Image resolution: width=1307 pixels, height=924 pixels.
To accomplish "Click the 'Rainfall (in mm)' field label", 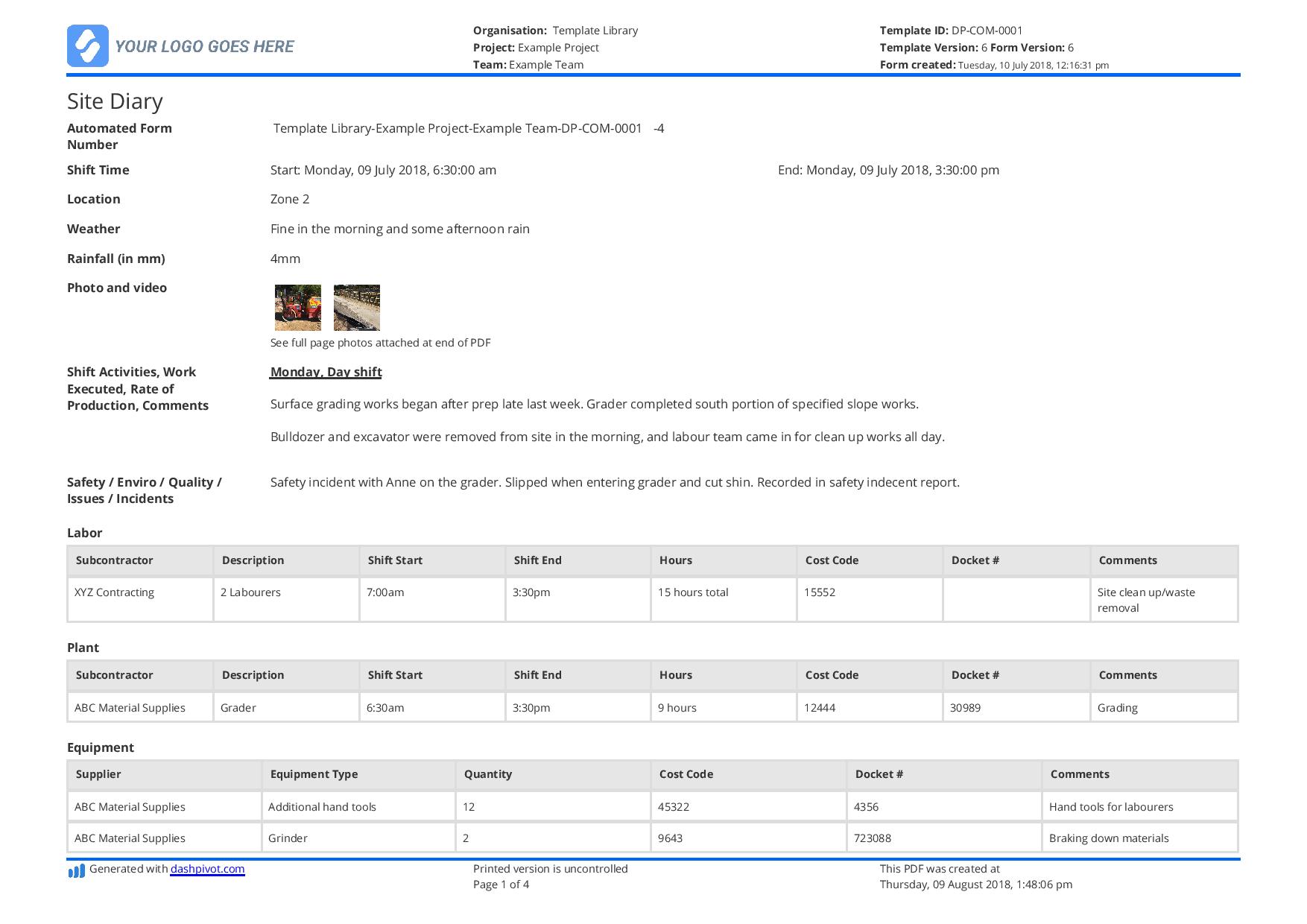I will tap(116, 259).
